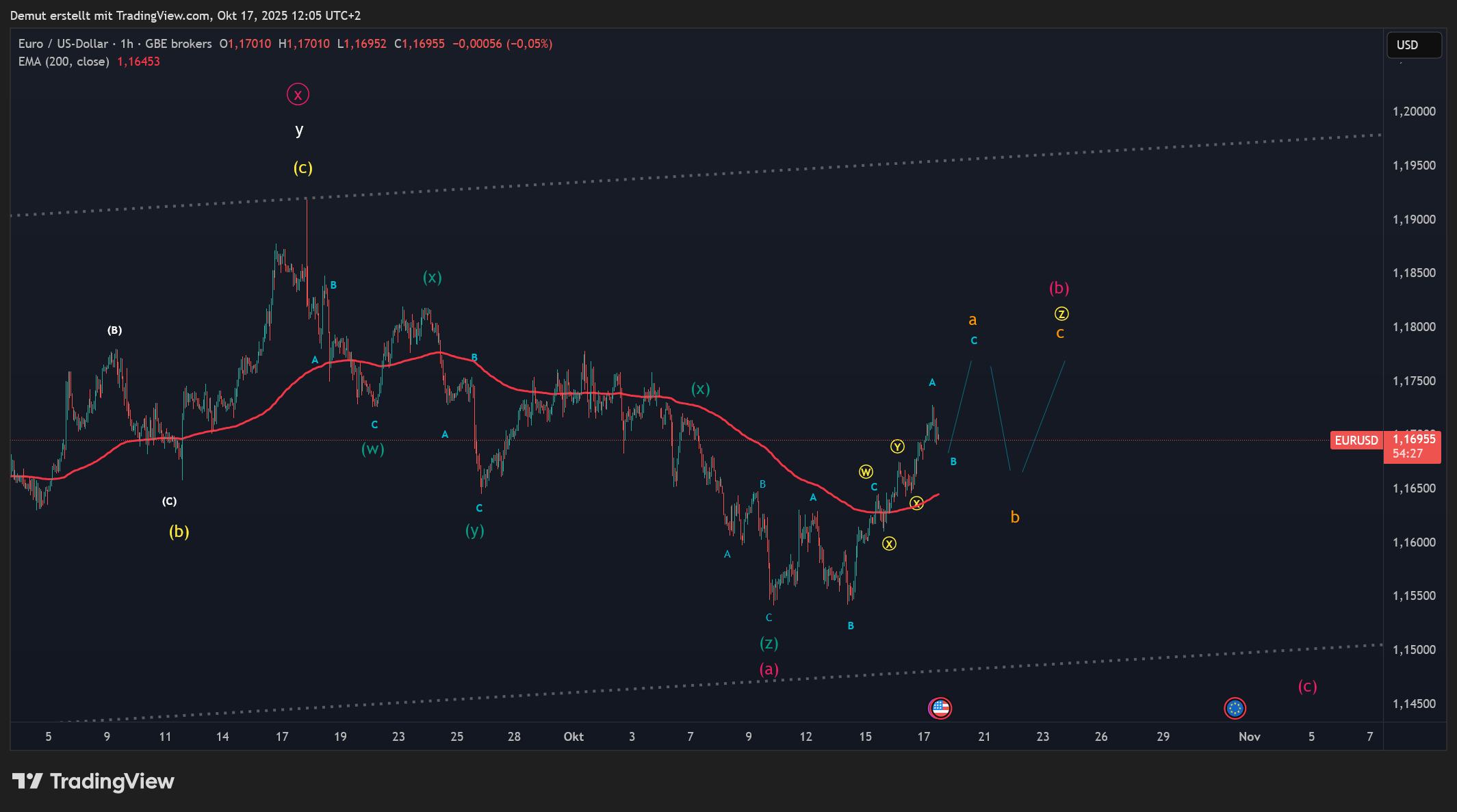Click the EMA (200, close) indicator legend
Image resolution: width=1457 pixels, height=812 pixels.
pyautogui.click(x=64, y=62)
